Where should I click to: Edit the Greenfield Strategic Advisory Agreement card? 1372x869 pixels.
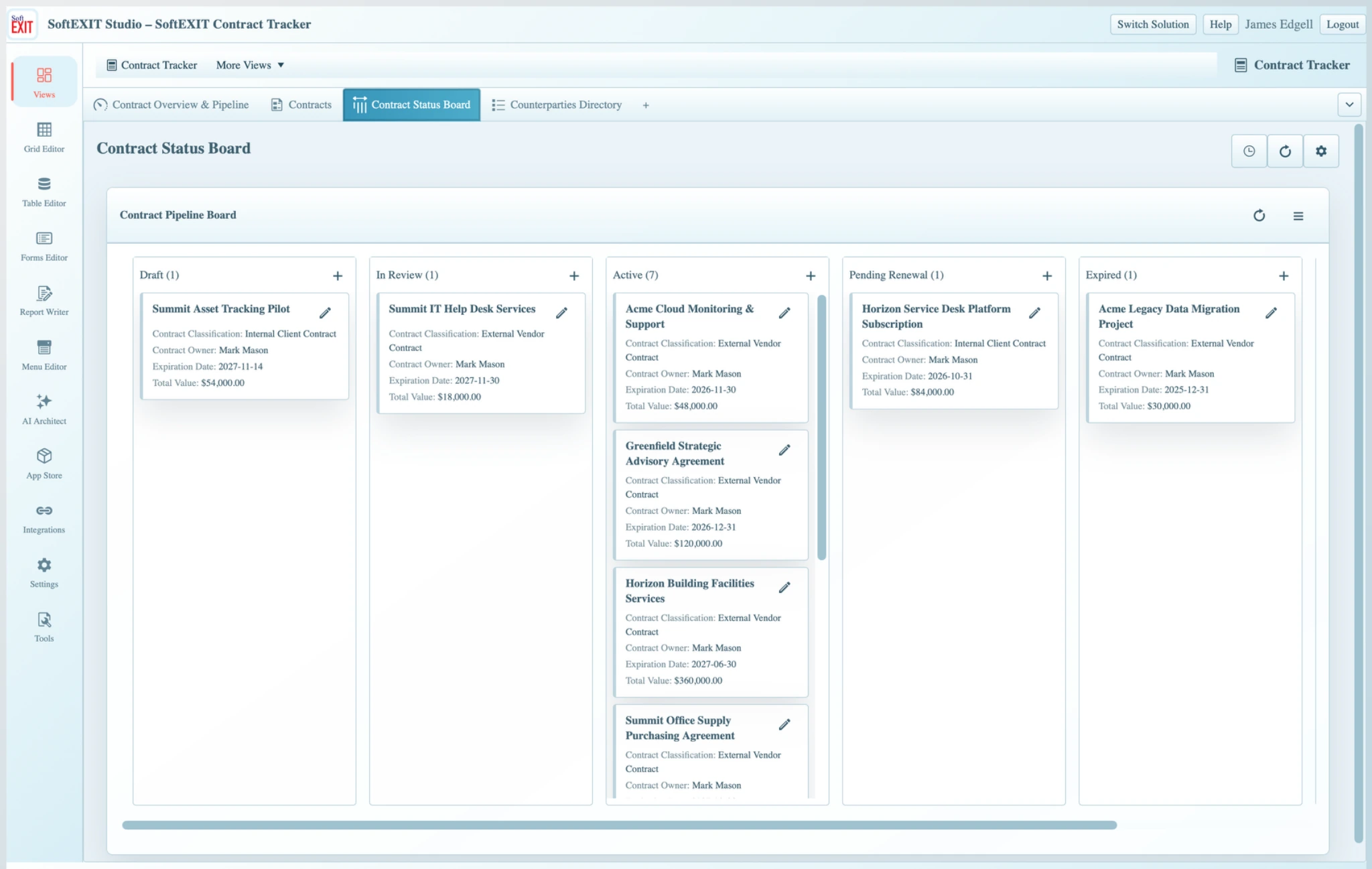point(784,450)
